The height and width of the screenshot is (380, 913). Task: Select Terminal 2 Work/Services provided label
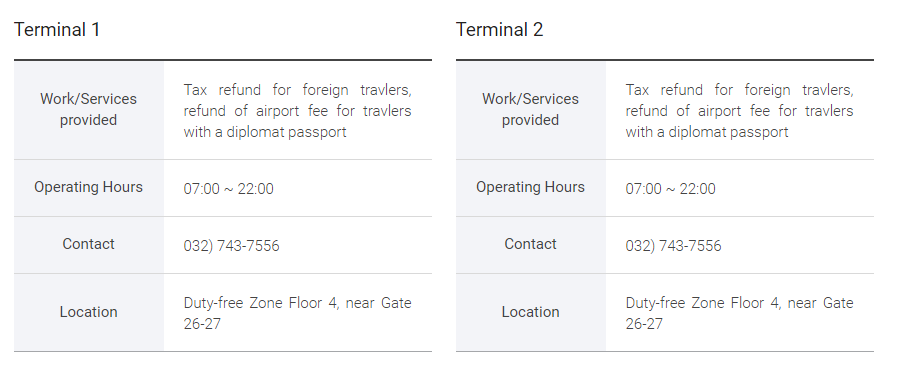[x=530, y=109]
